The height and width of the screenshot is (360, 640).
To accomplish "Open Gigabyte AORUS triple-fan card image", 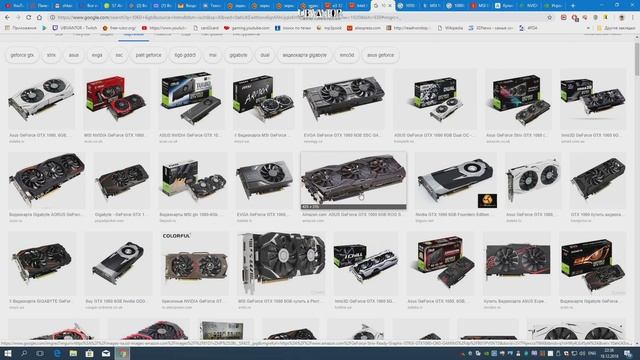I will 47,180.
